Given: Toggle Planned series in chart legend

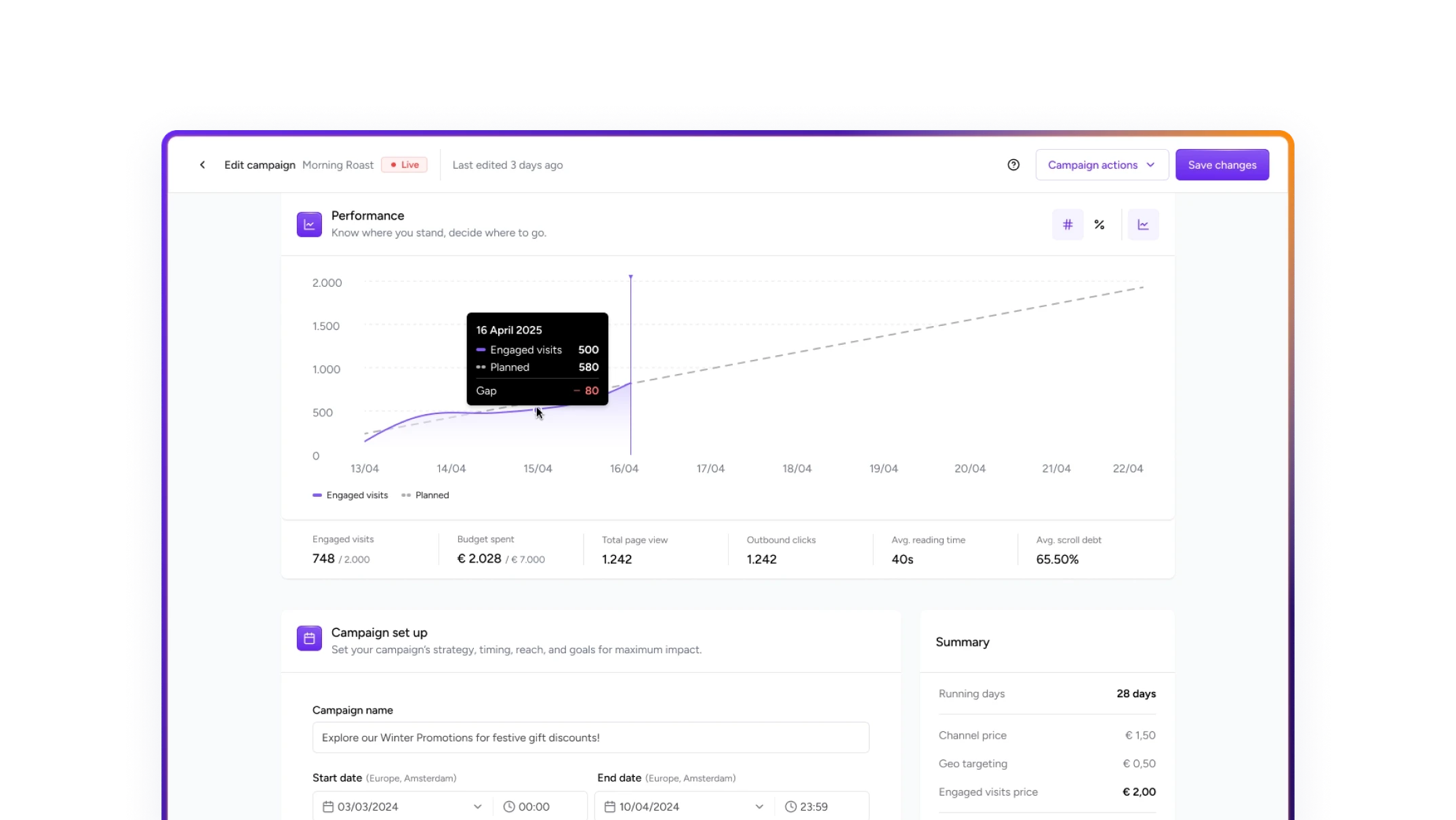Looking at the screenshot, I should (426, 495).
